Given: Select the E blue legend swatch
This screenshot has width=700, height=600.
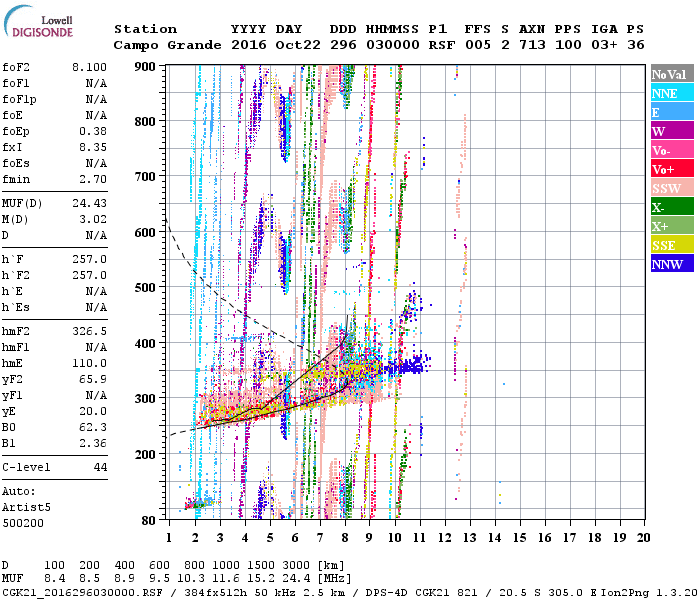Looking at the screenshot, I should 672,112.
